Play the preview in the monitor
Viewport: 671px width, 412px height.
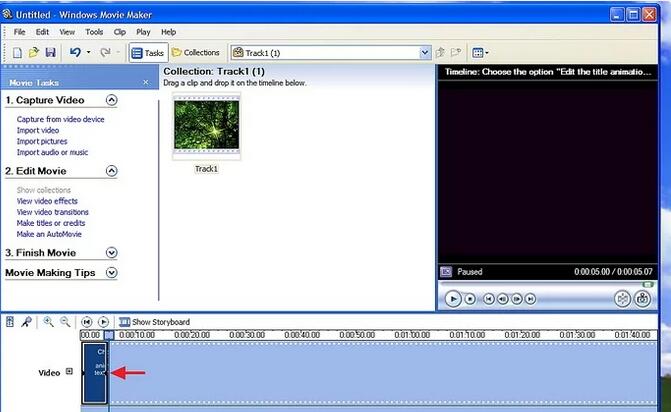(453, 299)
